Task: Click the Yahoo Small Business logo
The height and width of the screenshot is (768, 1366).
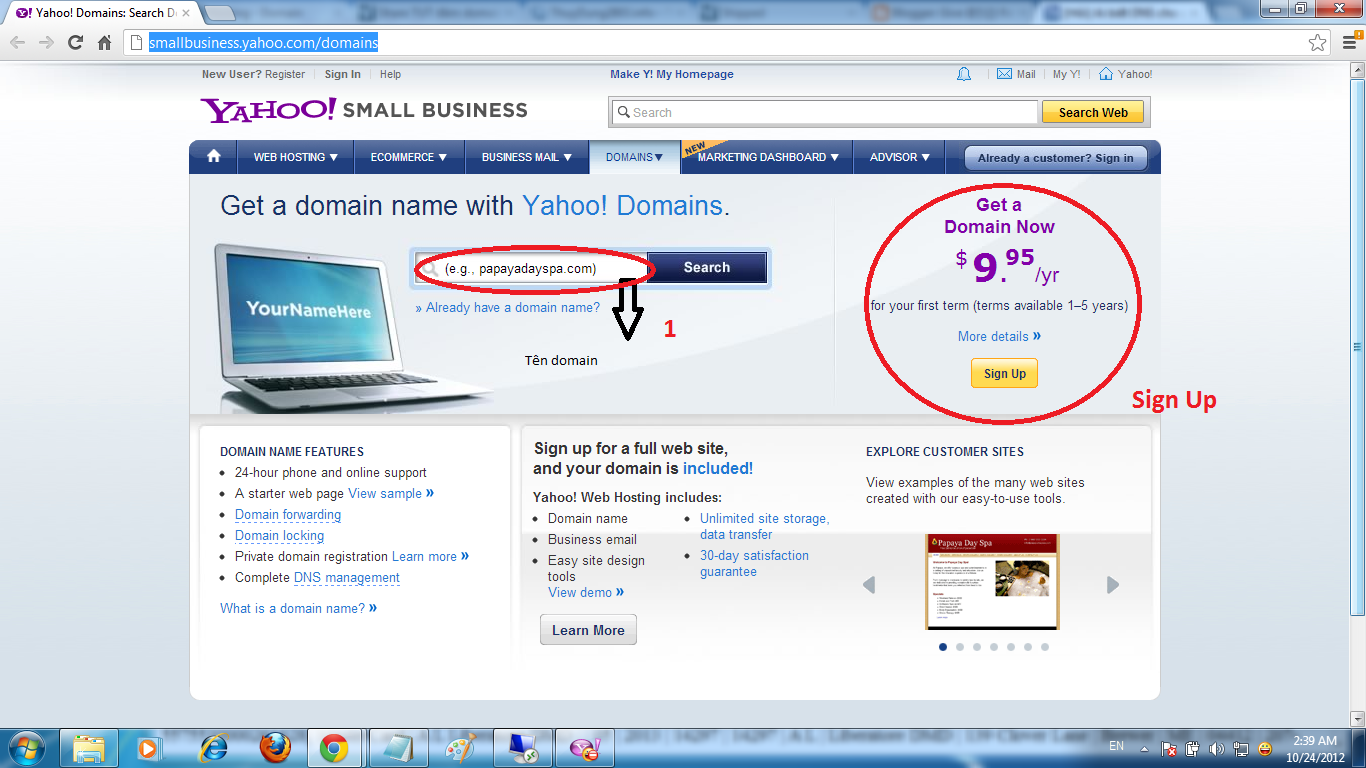Action: click(364, 110)
